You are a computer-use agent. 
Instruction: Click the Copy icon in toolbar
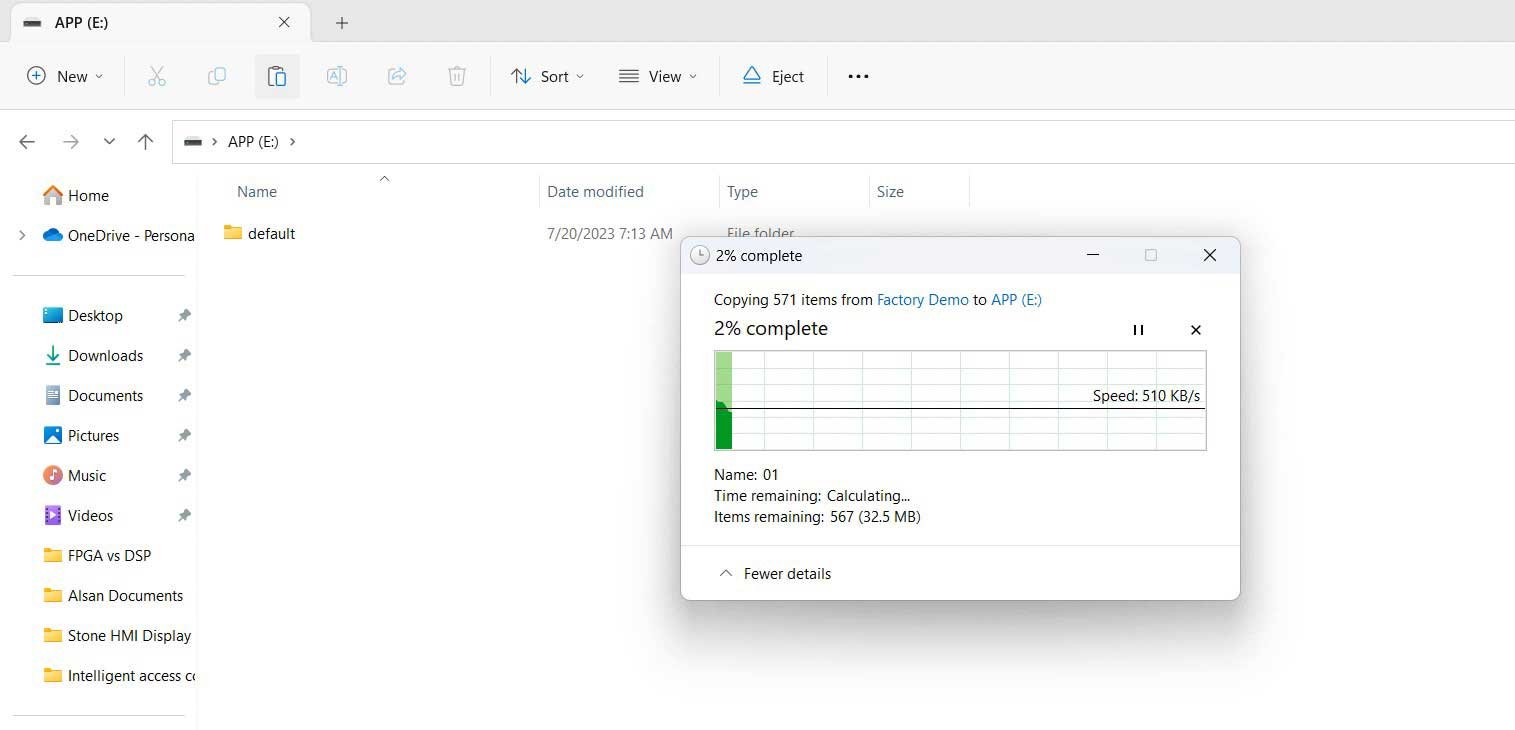coord(217,76)
